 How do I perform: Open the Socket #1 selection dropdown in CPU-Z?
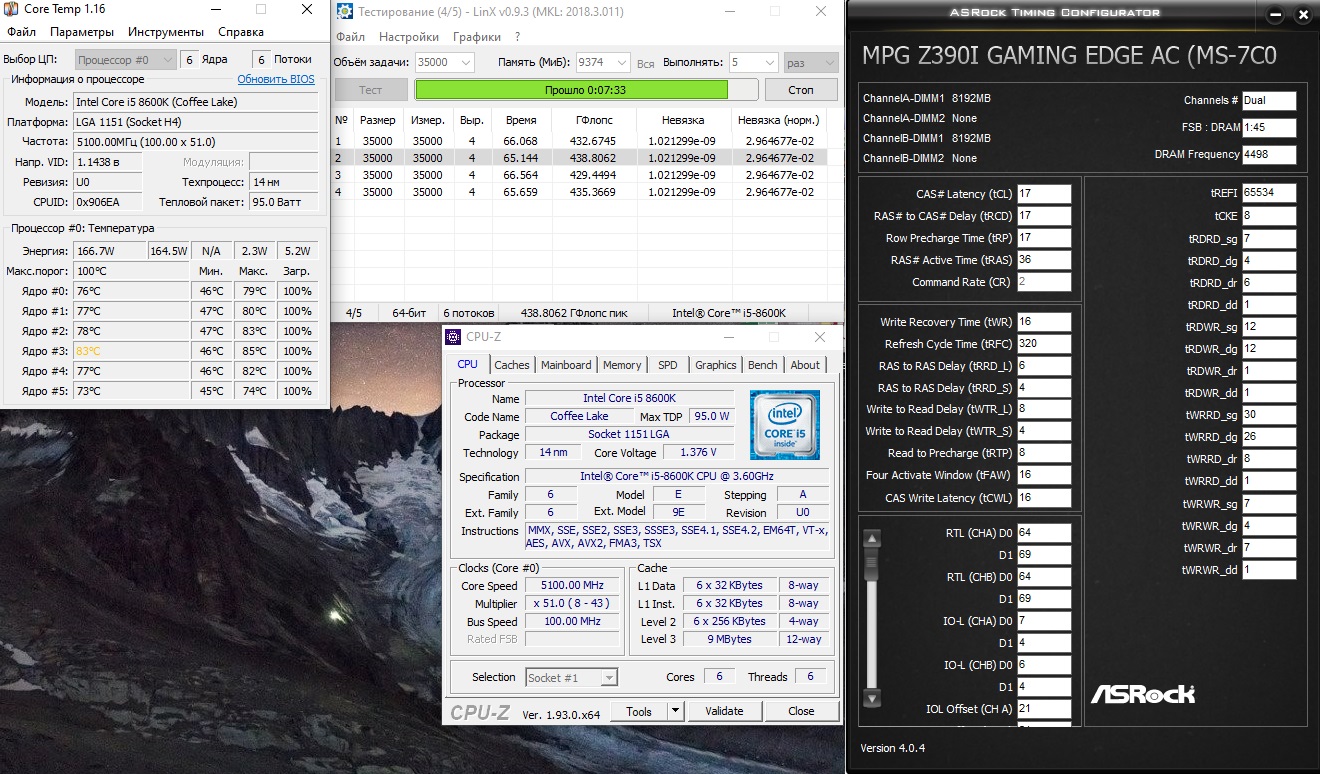pos(571,677)
